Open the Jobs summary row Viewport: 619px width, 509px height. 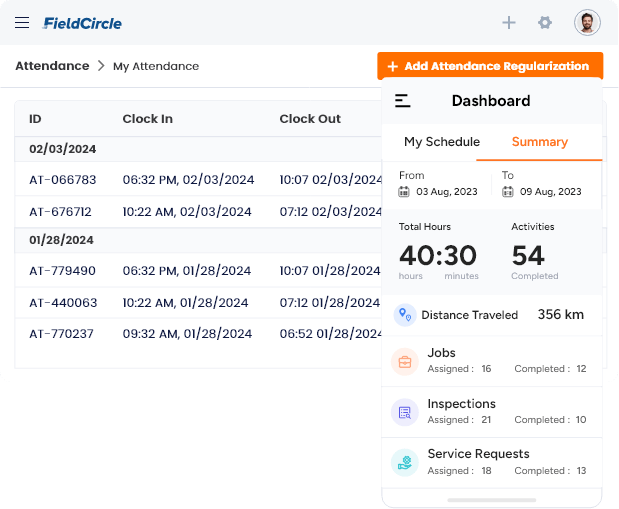491,361
